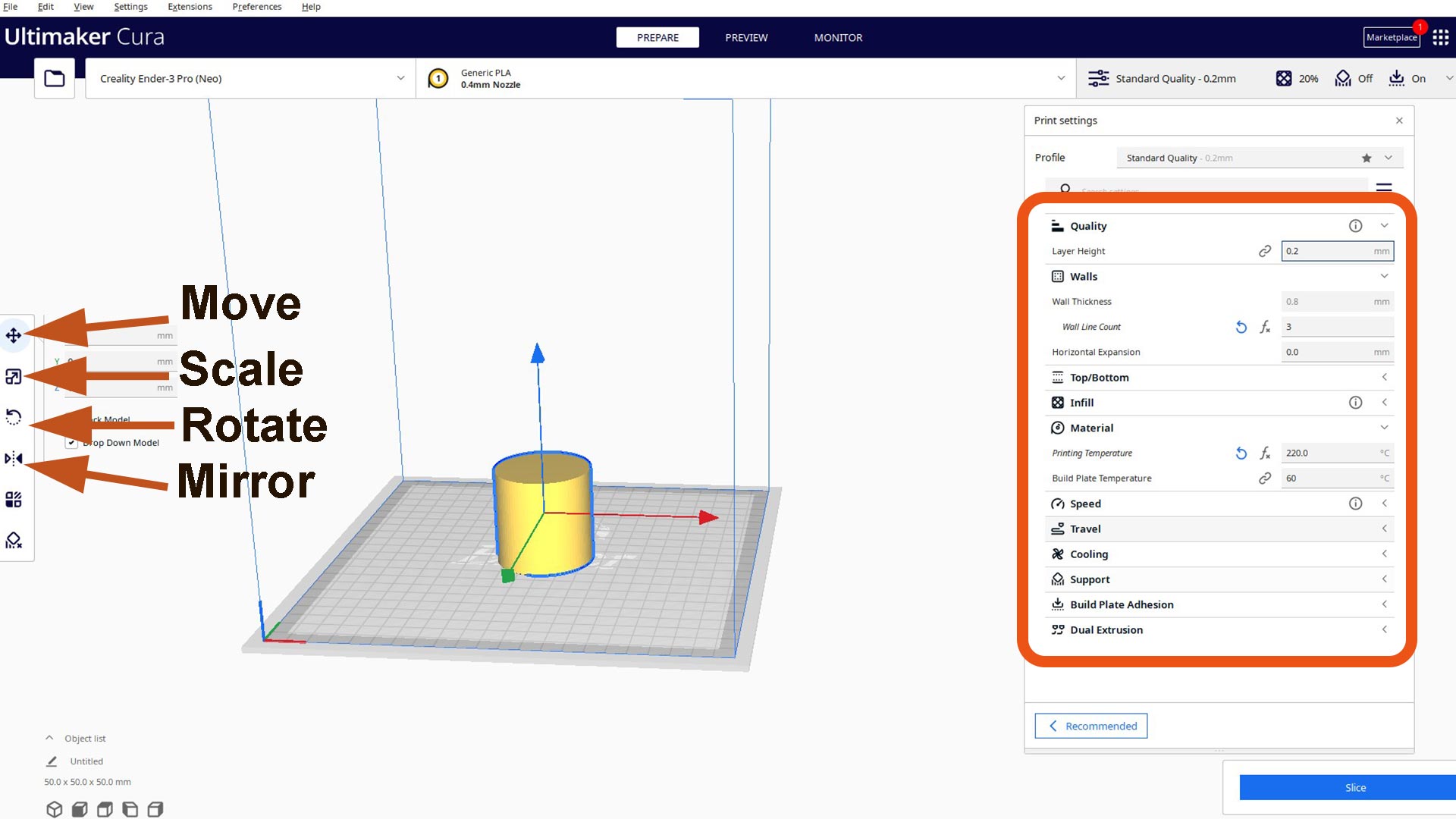
Task: Expand the Support settings section
Action: point(1384,579)
